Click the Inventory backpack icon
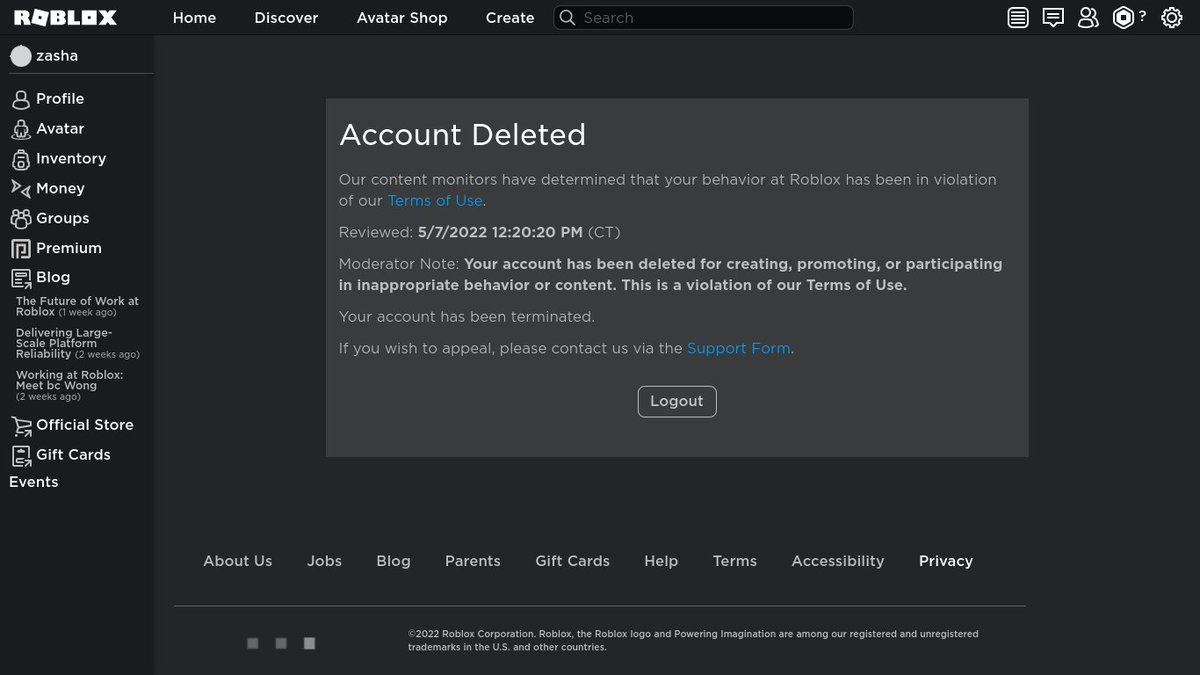The image size is (1200, 675). tap(20, 159)
